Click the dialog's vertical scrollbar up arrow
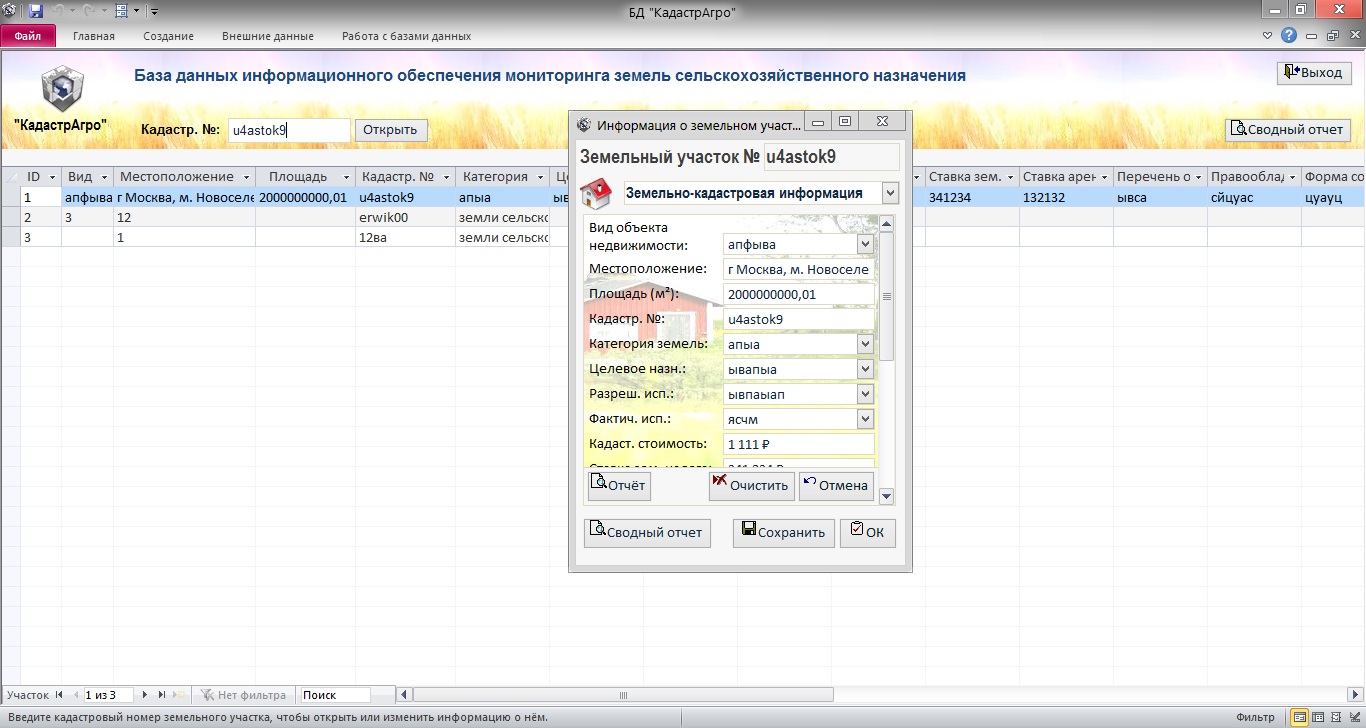 (x=886, y=224)
